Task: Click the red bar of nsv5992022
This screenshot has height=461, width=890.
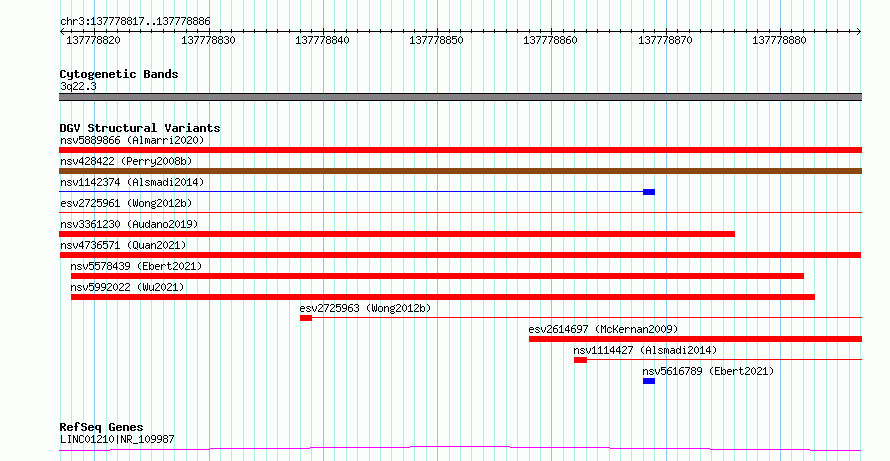Action: click(x=443, y=297)
